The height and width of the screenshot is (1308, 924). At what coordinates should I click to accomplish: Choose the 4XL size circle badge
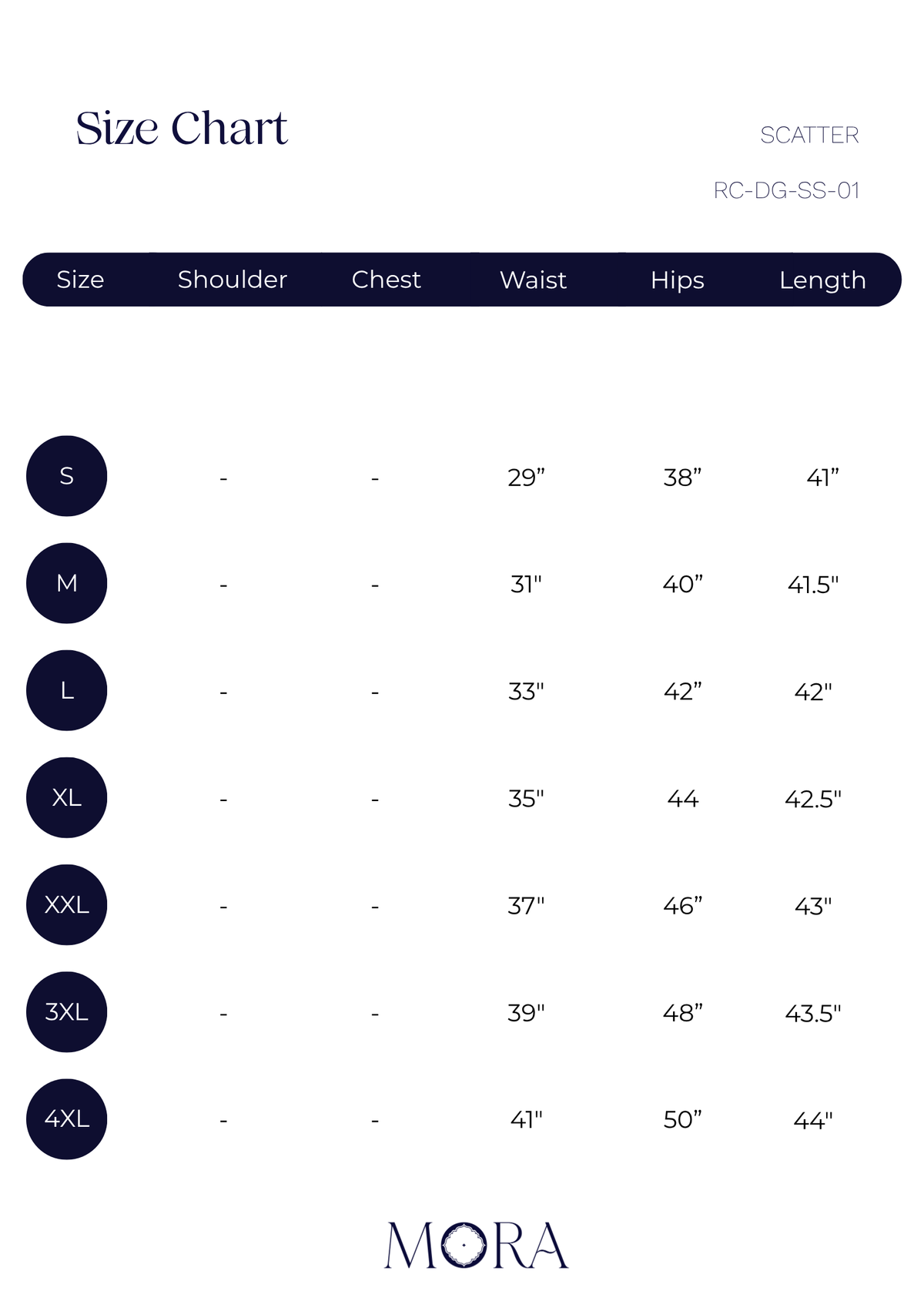[x=67, y=1119]
